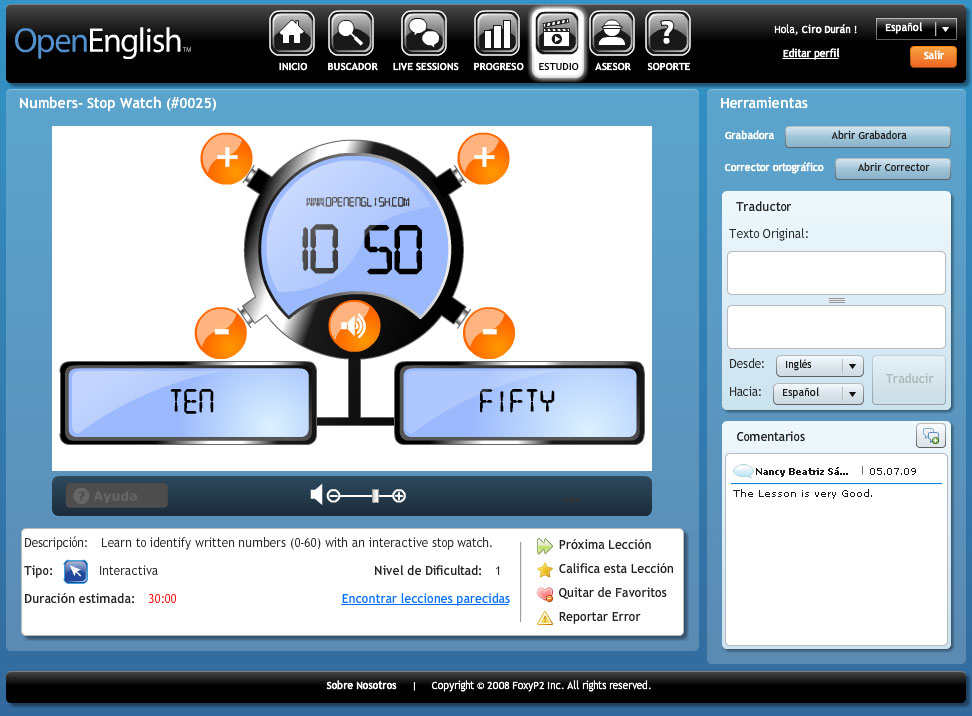Viewport: 972px width, 716px height.
Task: Click the OpenEnglish logo
Action: 103,42
